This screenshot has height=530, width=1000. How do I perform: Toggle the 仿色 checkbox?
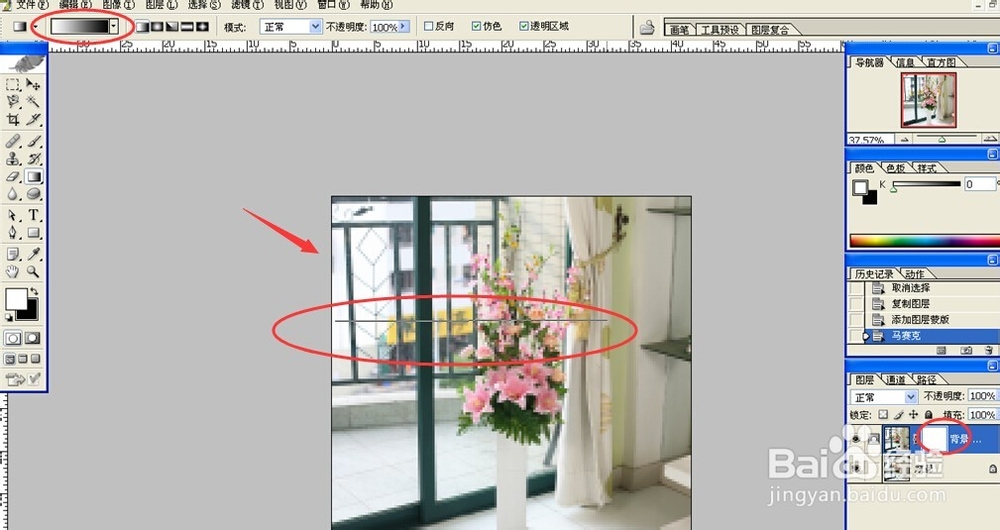pos(476,26)
